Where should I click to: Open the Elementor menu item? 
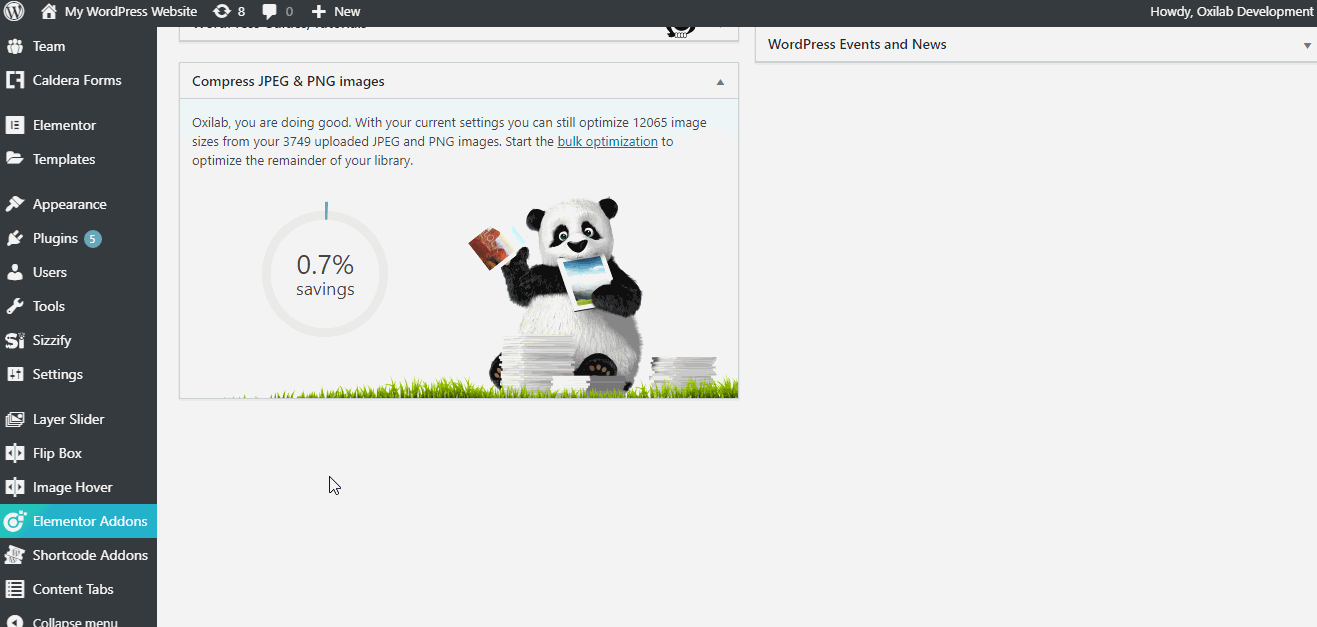pyautogui.click(x=64, y=125)
